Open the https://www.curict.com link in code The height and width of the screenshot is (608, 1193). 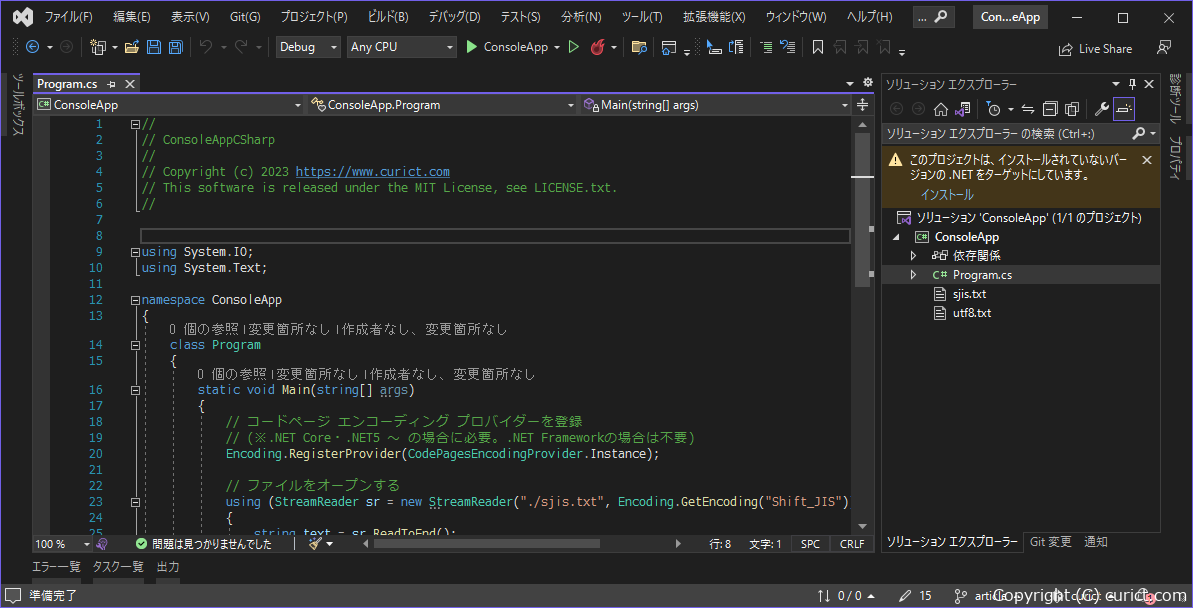pyautogui.click(x=372, y=171)
